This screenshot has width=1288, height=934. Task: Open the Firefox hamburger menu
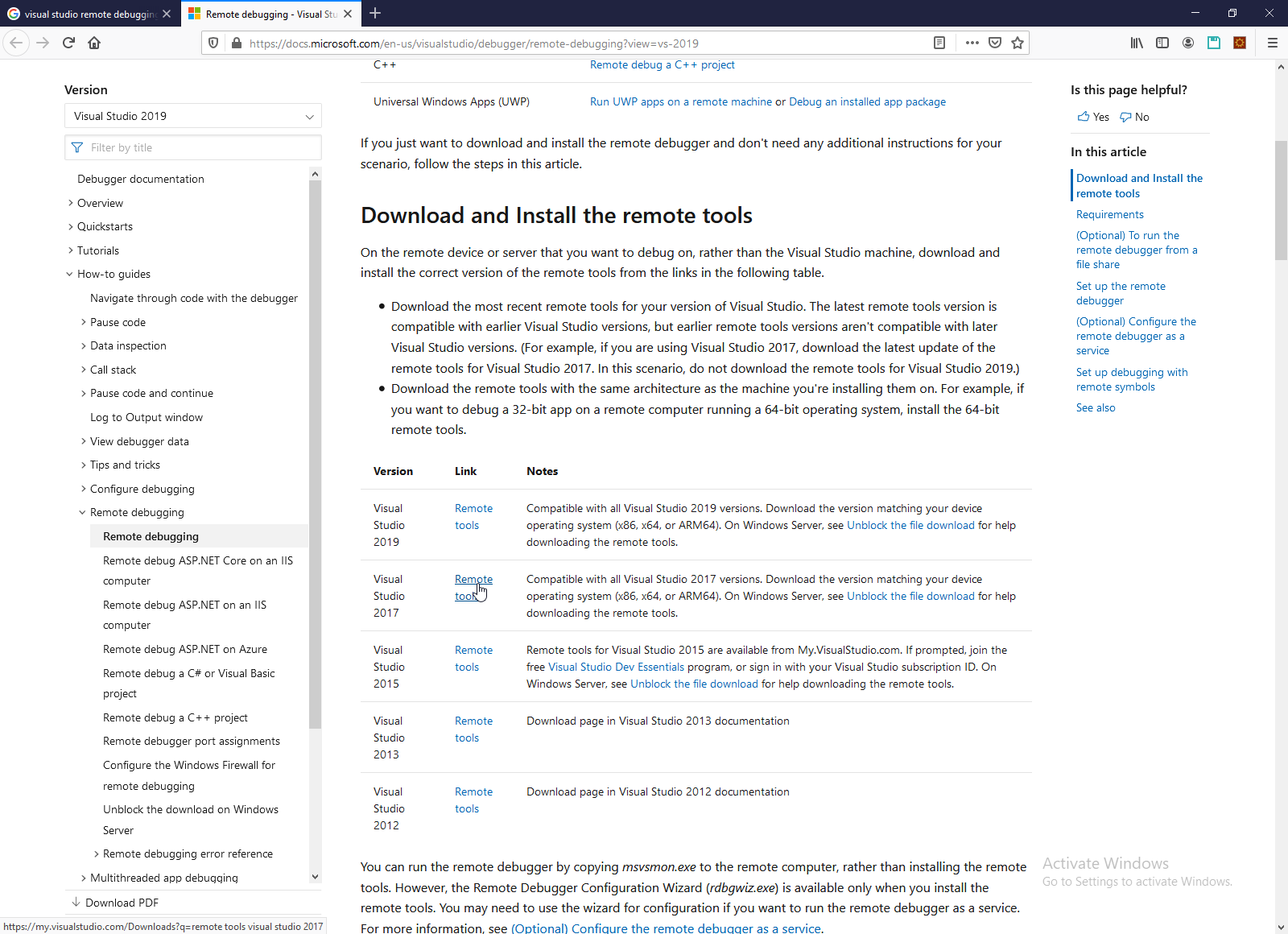click(1273, 43)
